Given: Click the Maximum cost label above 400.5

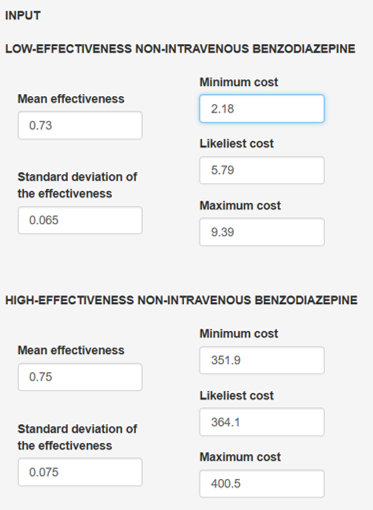Looking at the screenshot, I should (x=240, y=457).
